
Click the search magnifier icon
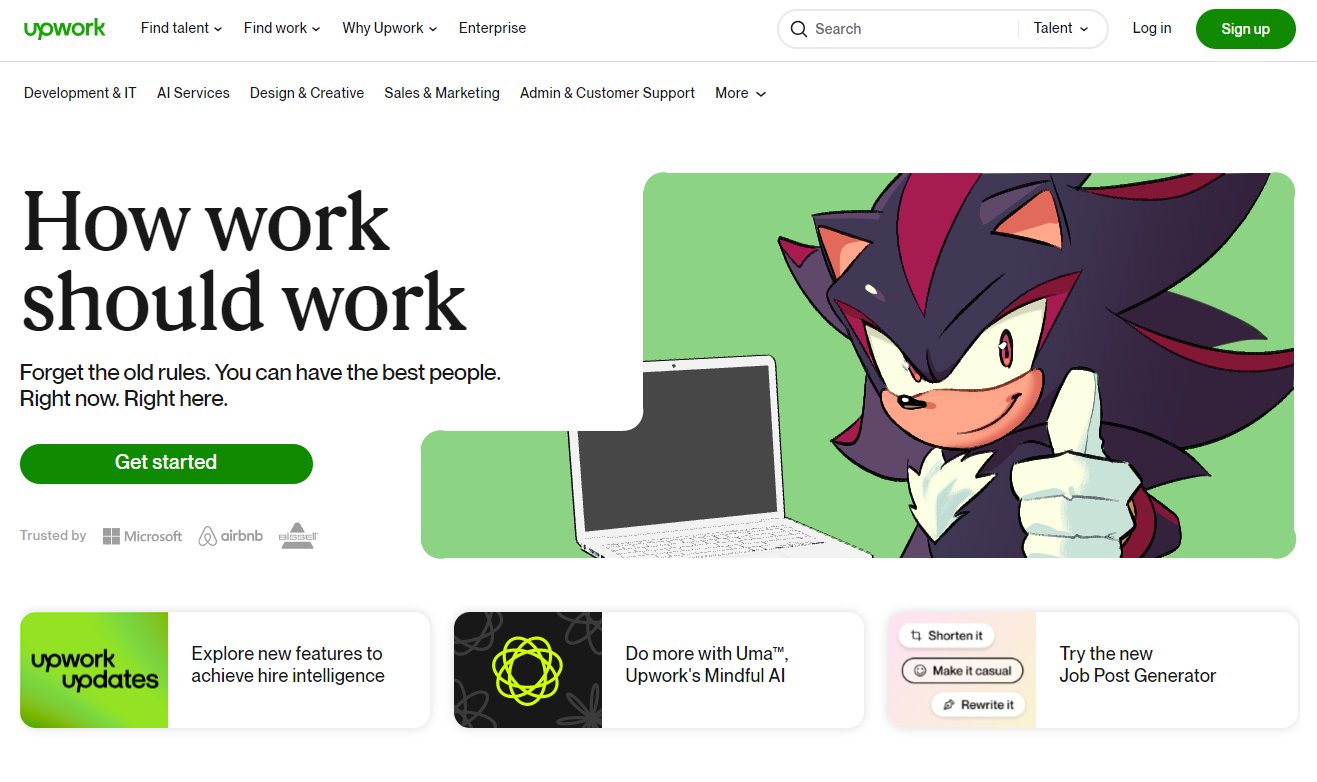coord(799,29)
